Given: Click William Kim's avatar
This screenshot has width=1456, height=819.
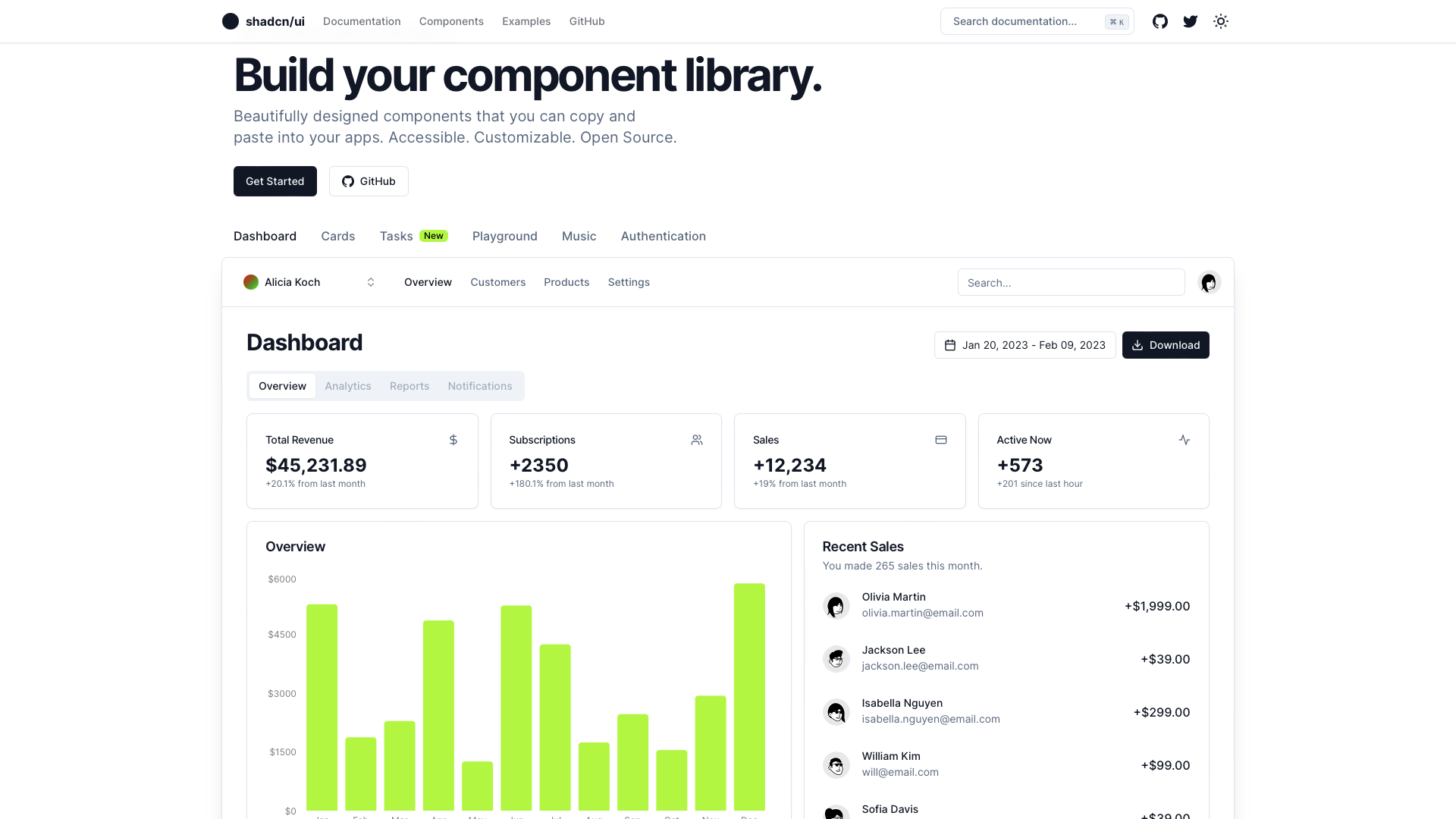Looking at the screenshot, I should tap(836, 765).
